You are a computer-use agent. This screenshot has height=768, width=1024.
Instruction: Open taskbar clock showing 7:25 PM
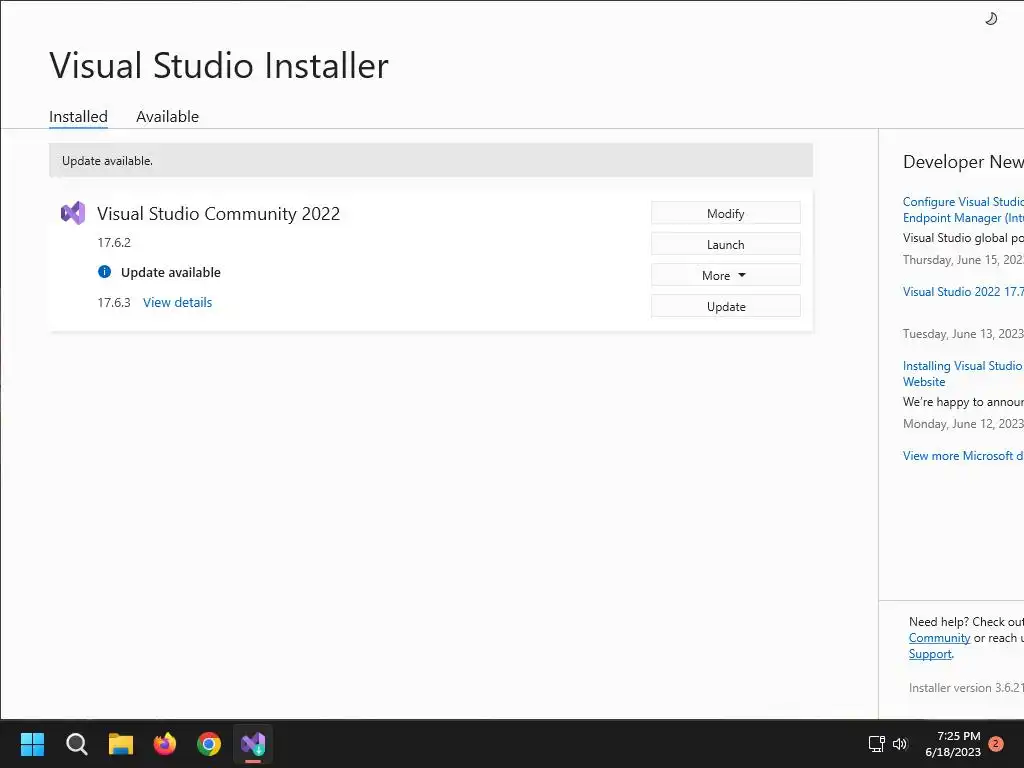pyautogui.click(x=953, y=744)
